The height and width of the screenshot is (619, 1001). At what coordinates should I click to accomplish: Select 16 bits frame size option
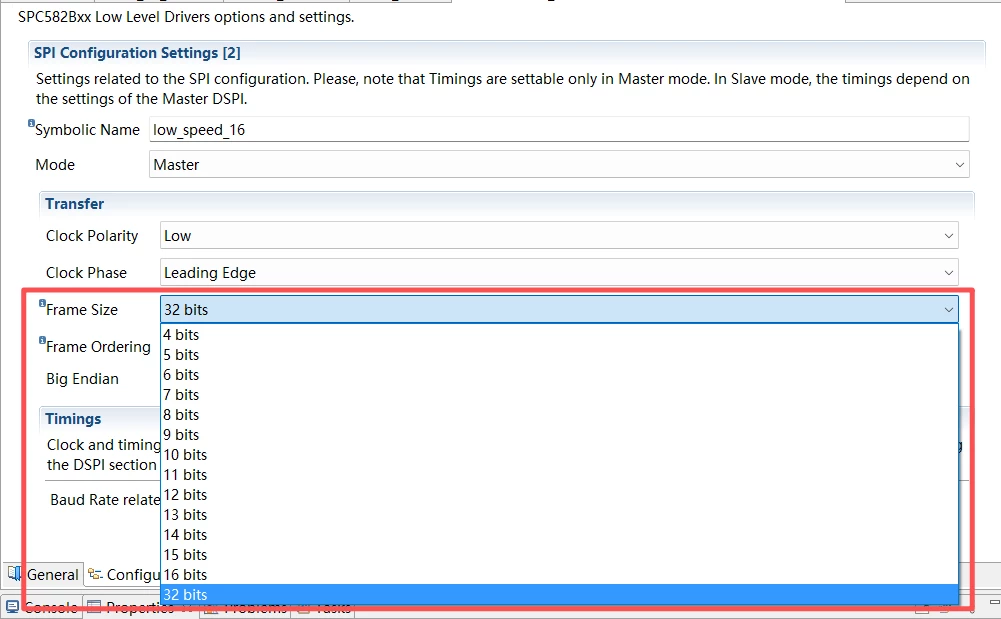(559, 575)
